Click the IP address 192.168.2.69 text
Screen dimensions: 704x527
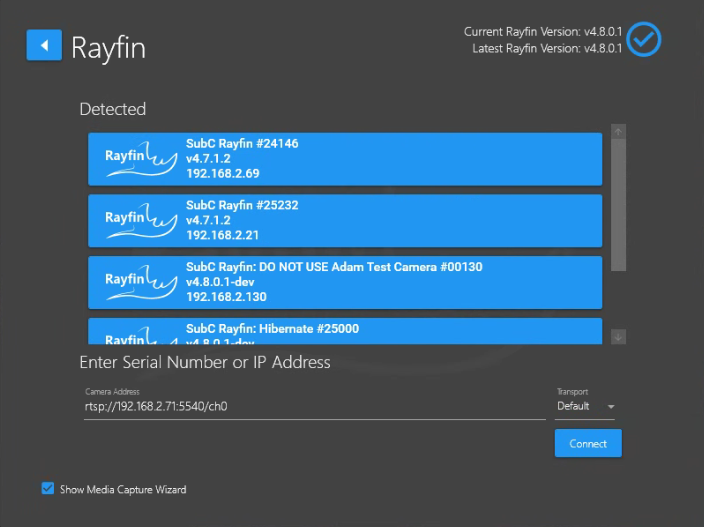coord(223,174)
